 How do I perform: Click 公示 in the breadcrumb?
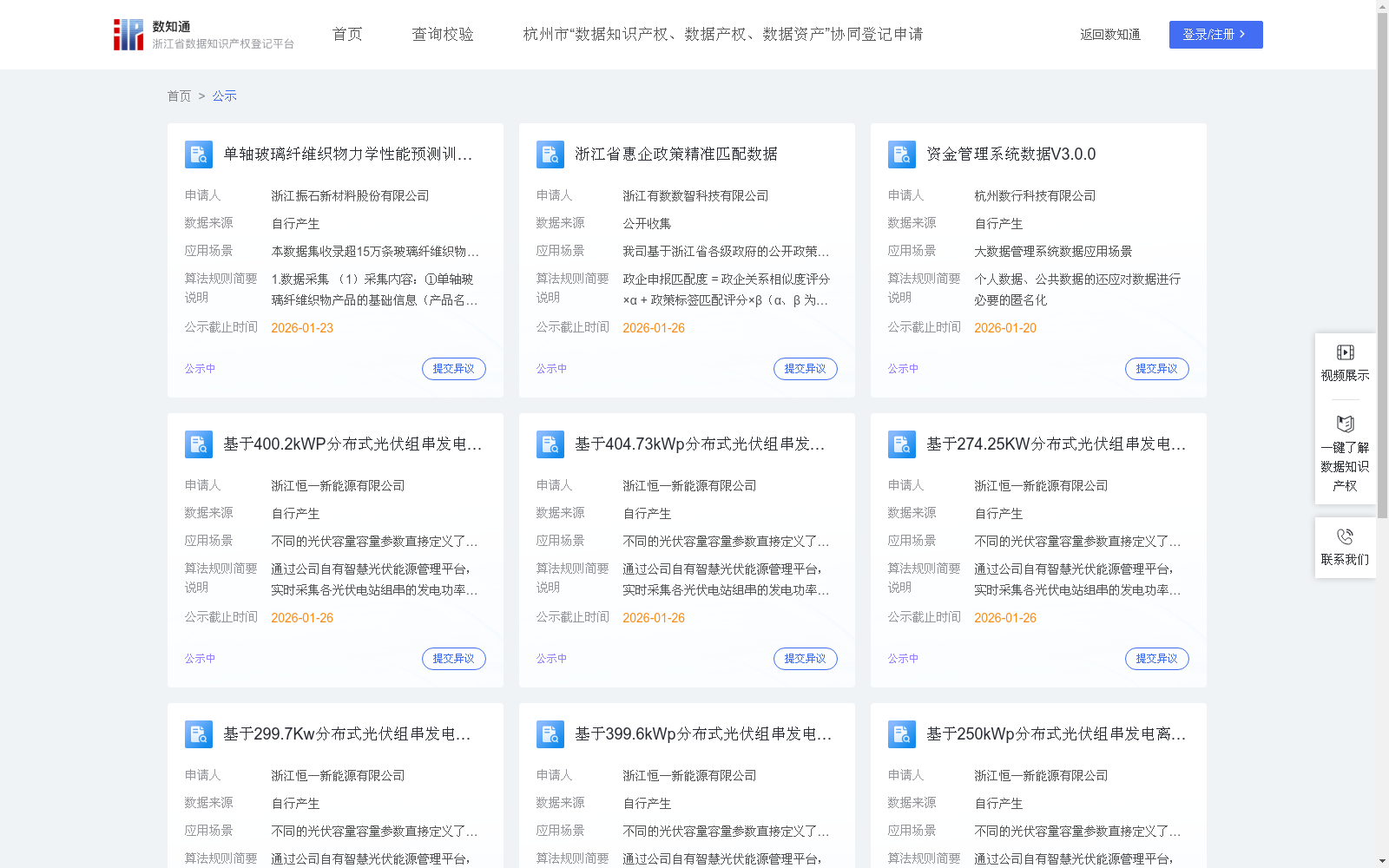point(224,96)
